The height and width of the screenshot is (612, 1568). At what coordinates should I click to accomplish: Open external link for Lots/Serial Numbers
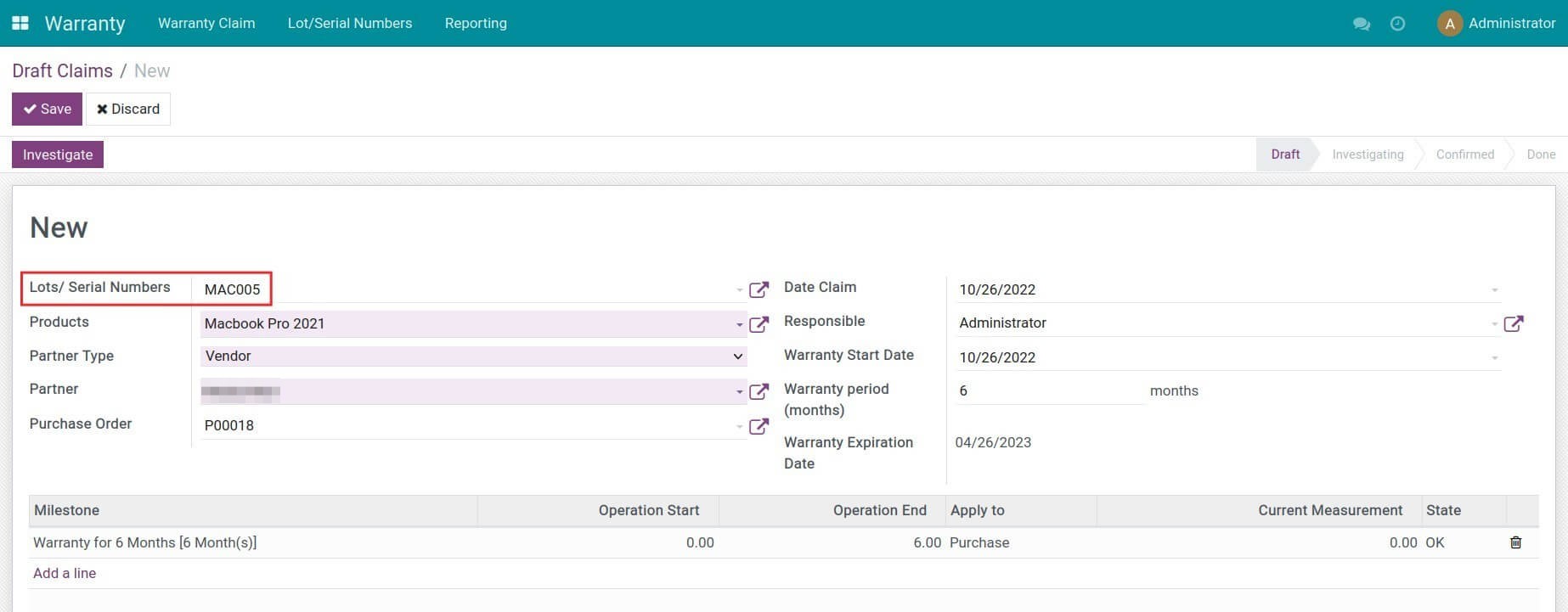(x=759, y=290)
